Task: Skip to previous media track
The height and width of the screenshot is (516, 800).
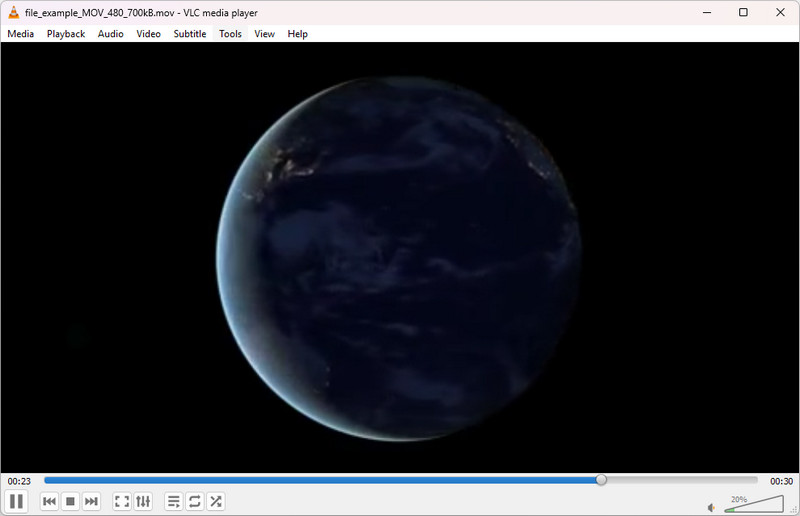Action: click(x=49, y=502)
